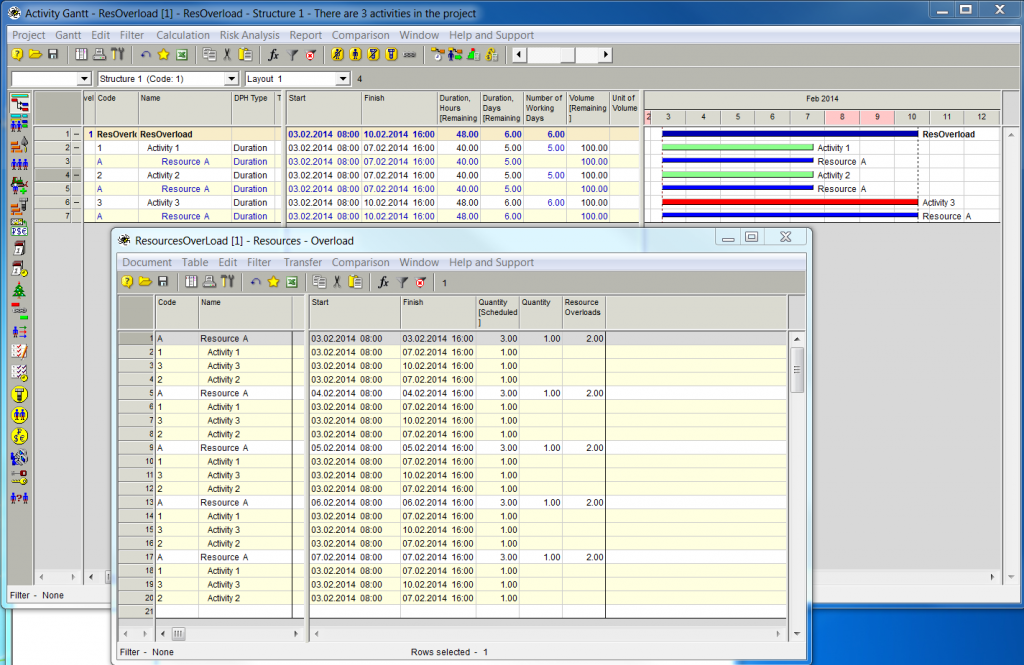Click the key icon in left sidebar
The image size is (1024, 665).
coord(20,478)
